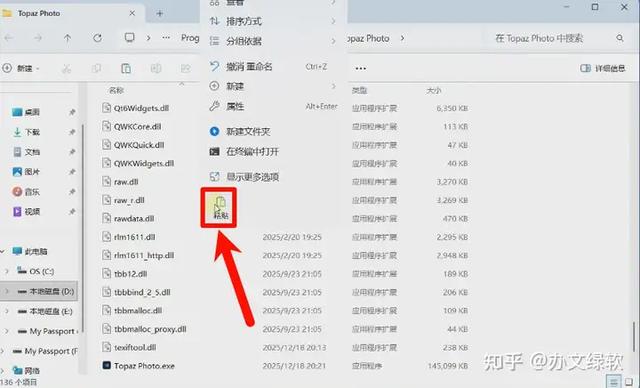The width and height of the screenshot is (640, 388).
Task: Click the Name column header
Action: [116, 90]
